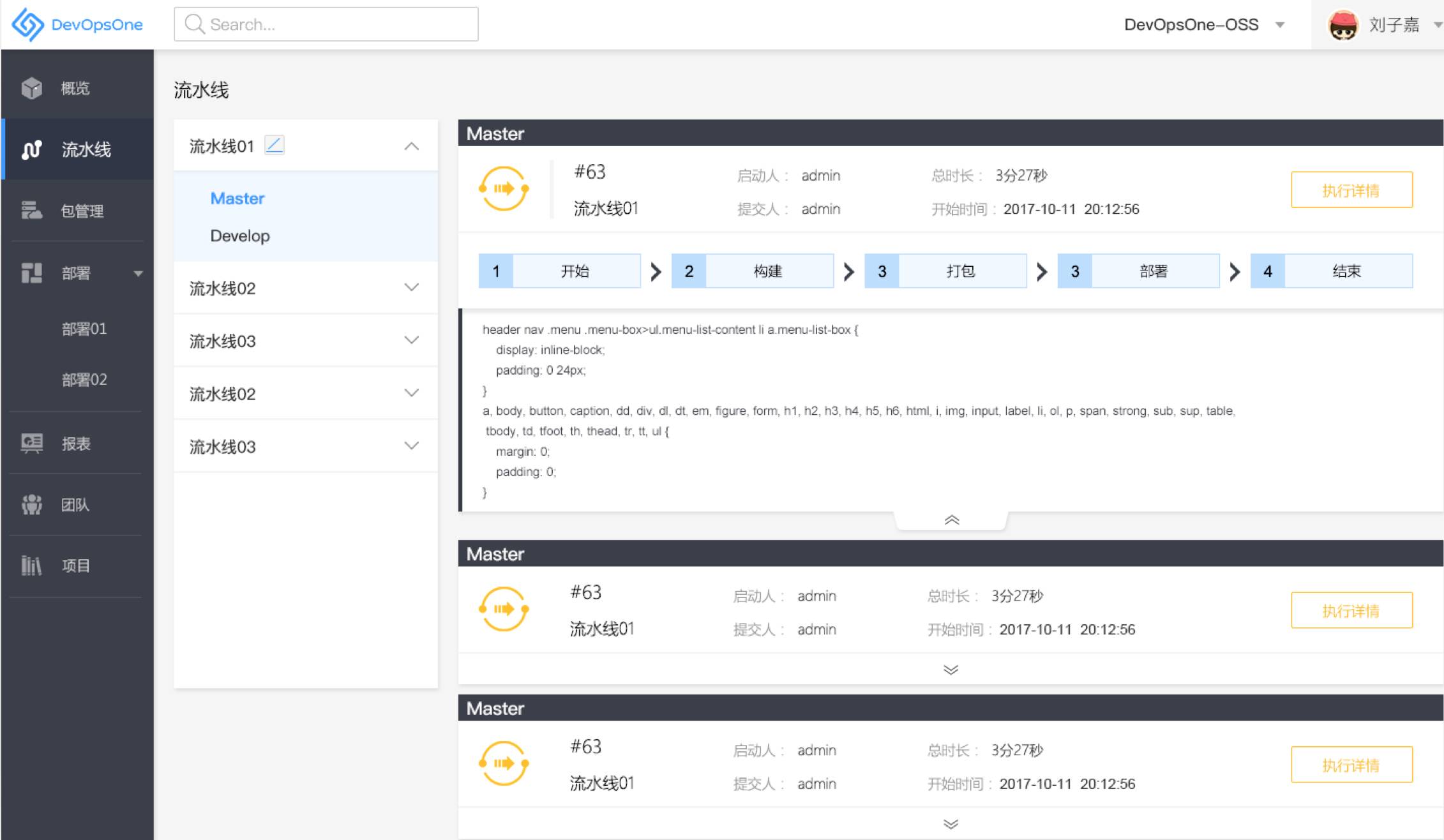This screenshot has width=1444, height=840.
Task: Click the 报表 reports icon in sidebar
Action: [x=31, y=443]
